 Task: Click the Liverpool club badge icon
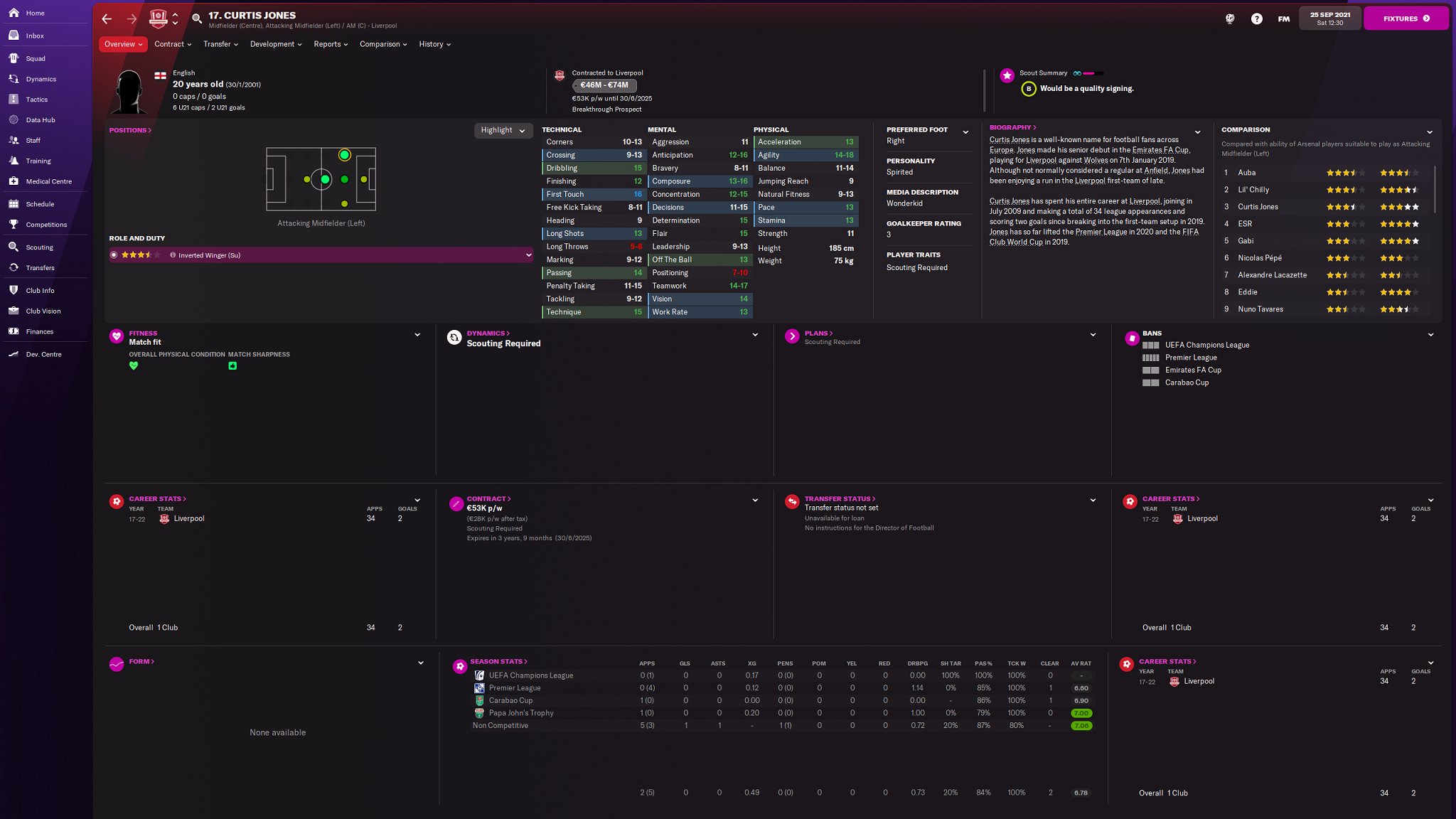click(x=158, y=19)
